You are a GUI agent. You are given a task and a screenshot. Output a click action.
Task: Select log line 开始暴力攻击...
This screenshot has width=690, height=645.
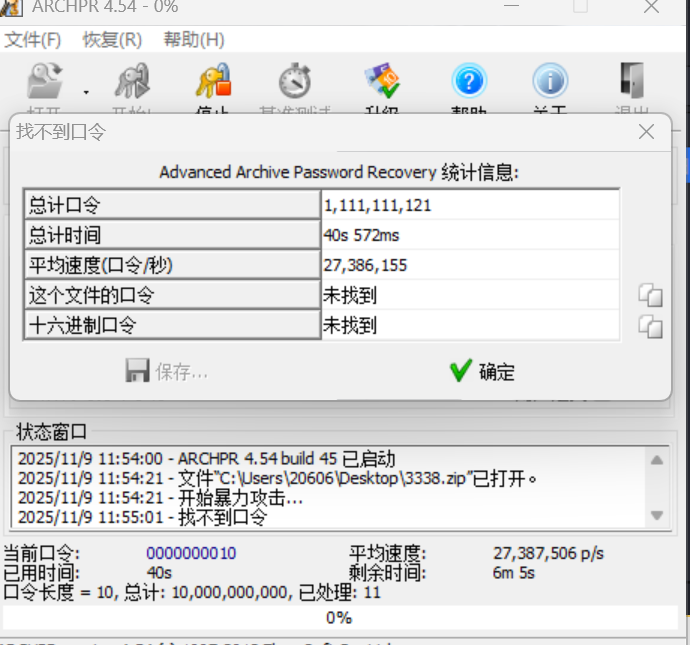click(160, 498)
